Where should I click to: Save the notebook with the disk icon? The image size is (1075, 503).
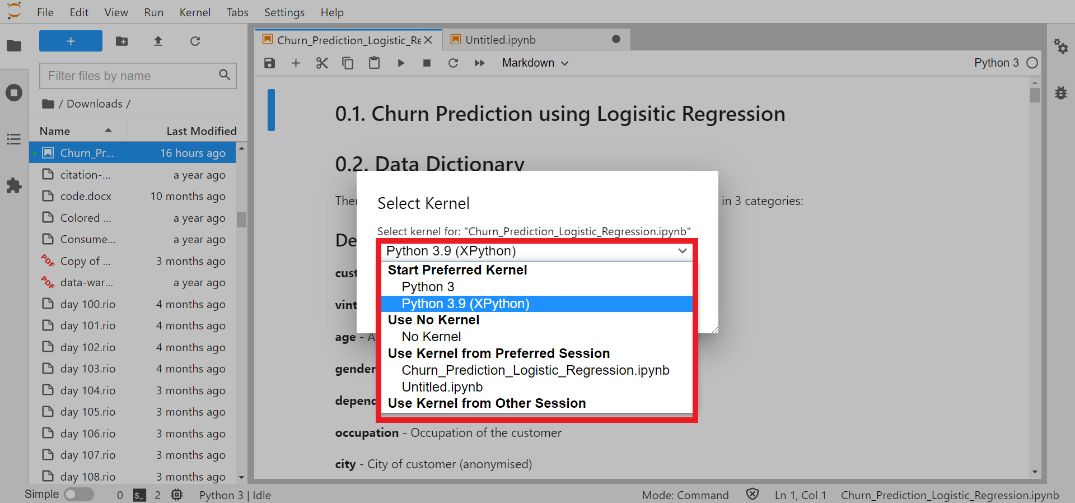[269, 63]
